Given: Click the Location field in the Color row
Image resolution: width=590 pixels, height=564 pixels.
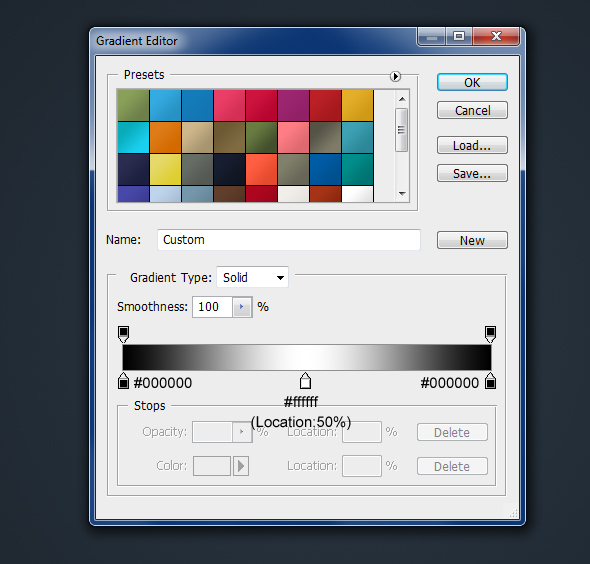Looking at the screenshot, I should coord(362,466).
